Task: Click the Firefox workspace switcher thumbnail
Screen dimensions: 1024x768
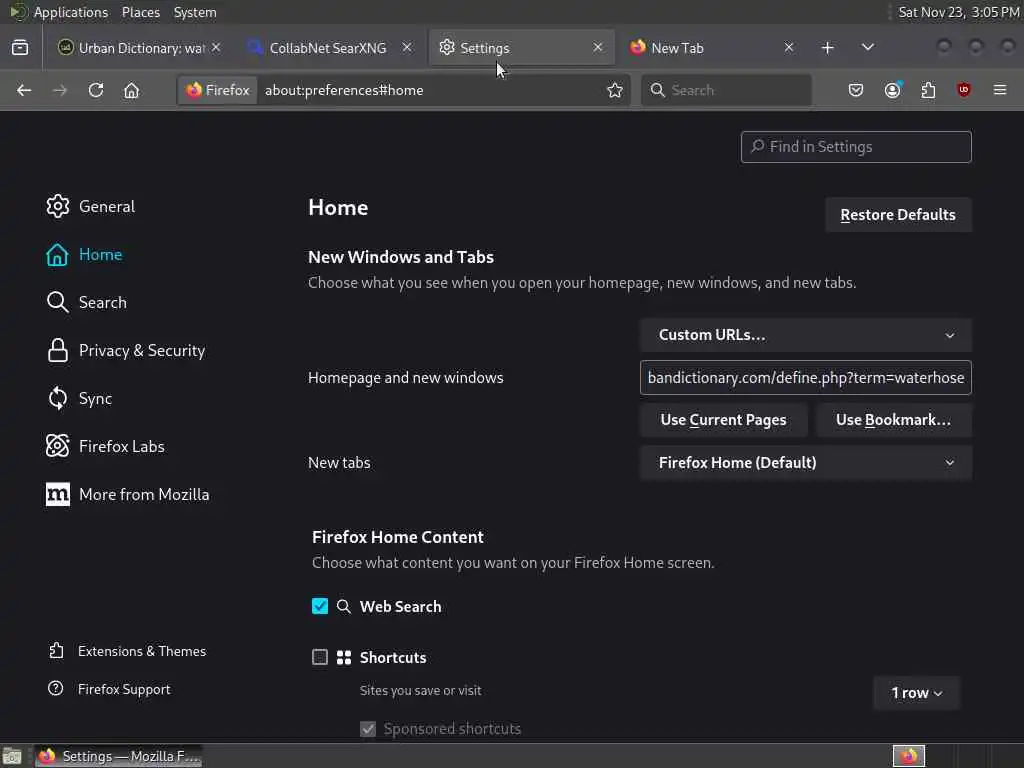Action: click(x=909, y=756)
